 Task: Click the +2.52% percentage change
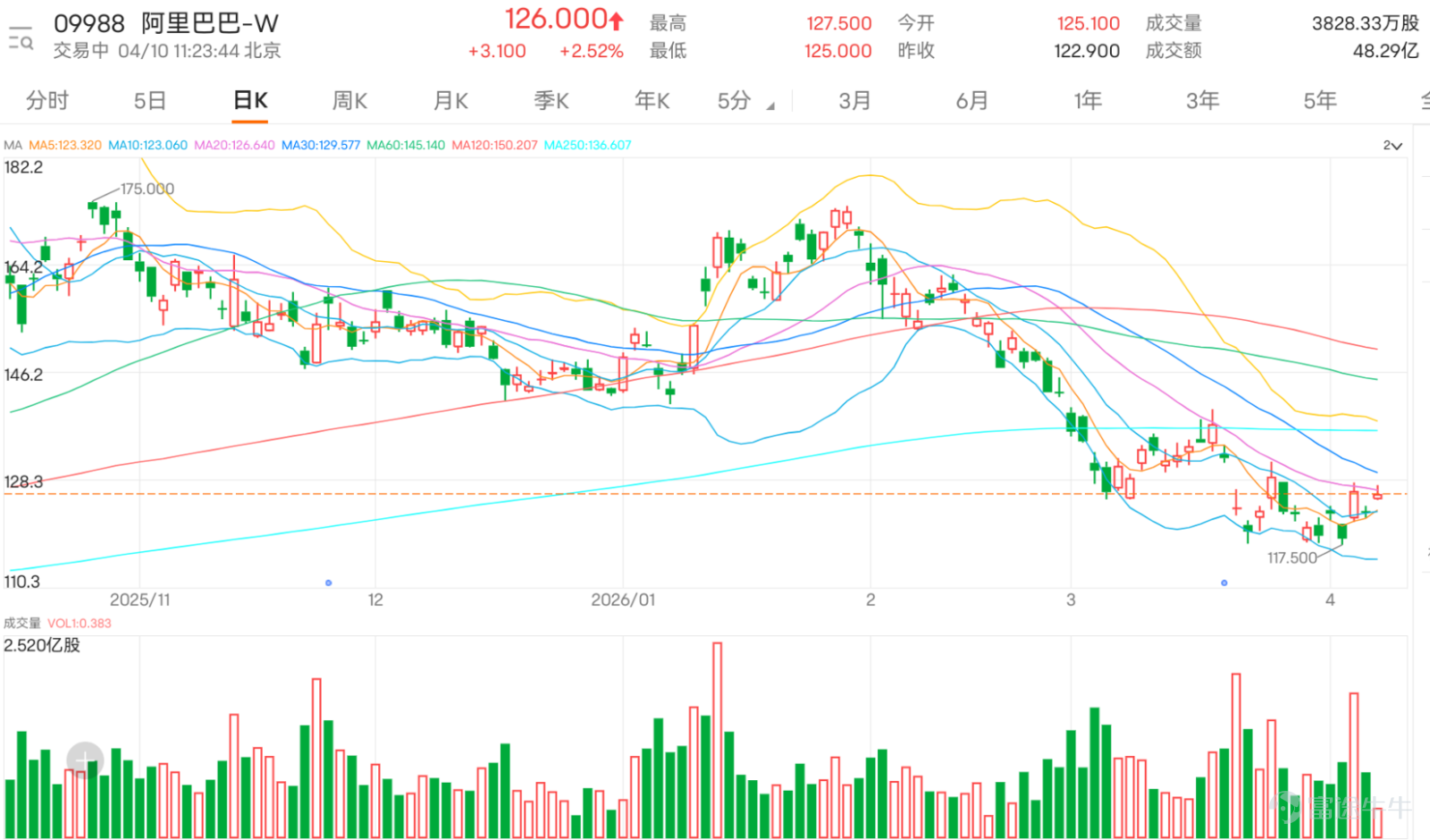[x=591, y=51]
